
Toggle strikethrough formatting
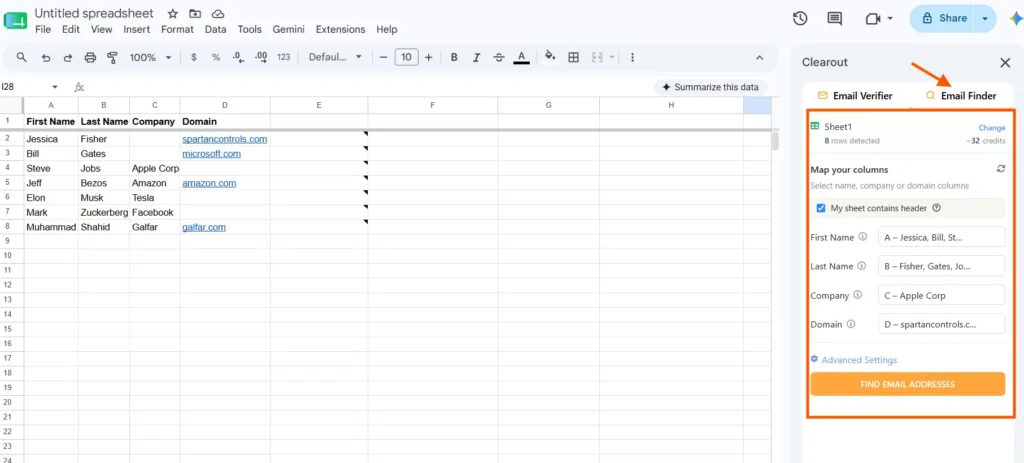[x=498, y=57]
